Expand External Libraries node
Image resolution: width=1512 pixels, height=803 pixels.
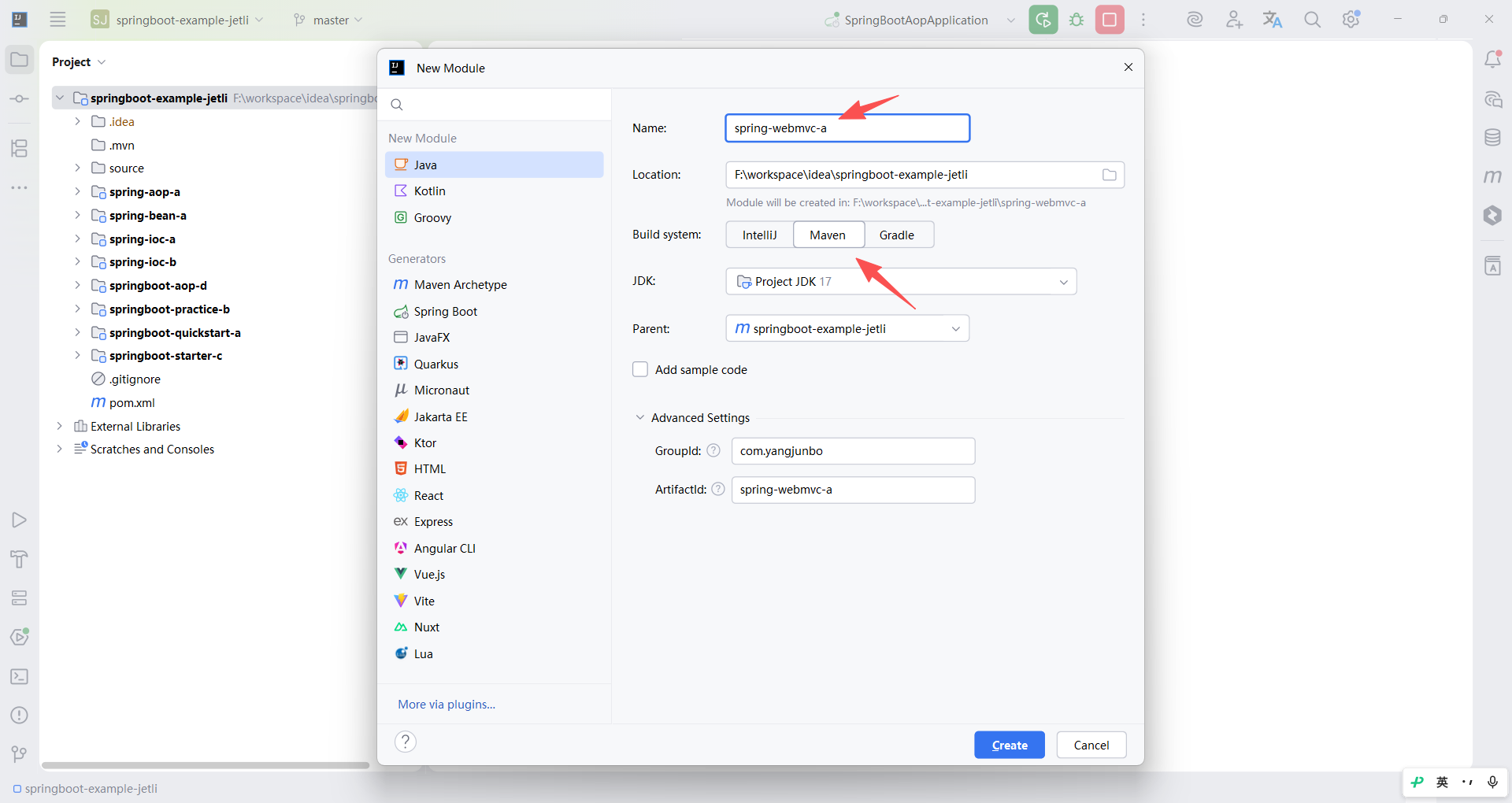[59, 426]
